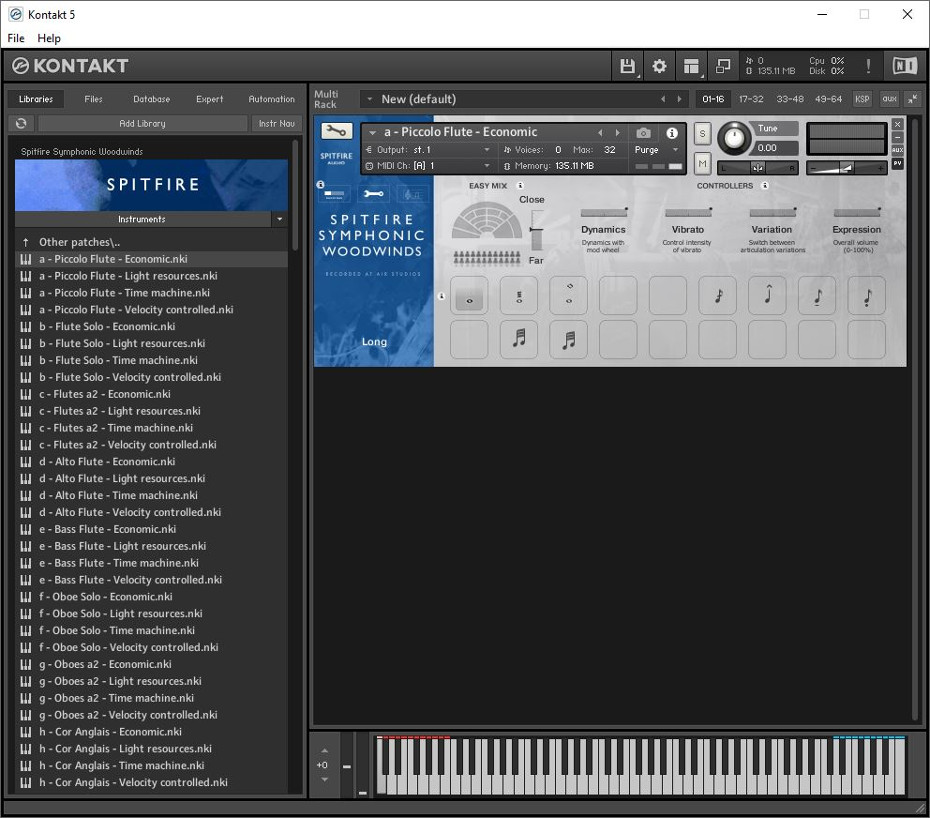Screen dimensions: 930x818
Task: Open the Spitfire general overview panel icon
Action: (x=335, y=194)
